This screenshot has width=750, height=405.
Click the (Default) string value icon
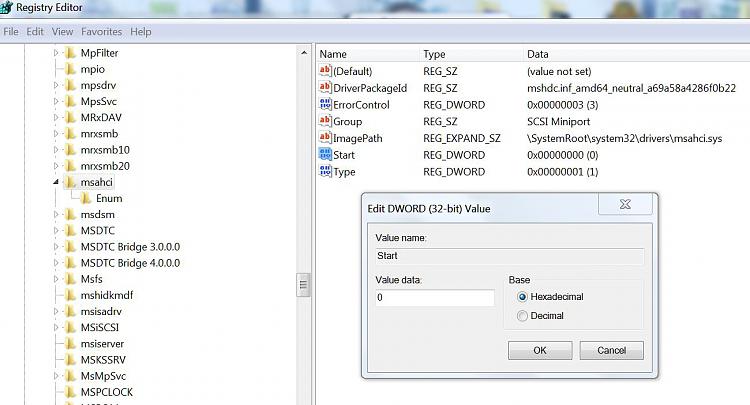pyautogui.click(x=325, y=71)
